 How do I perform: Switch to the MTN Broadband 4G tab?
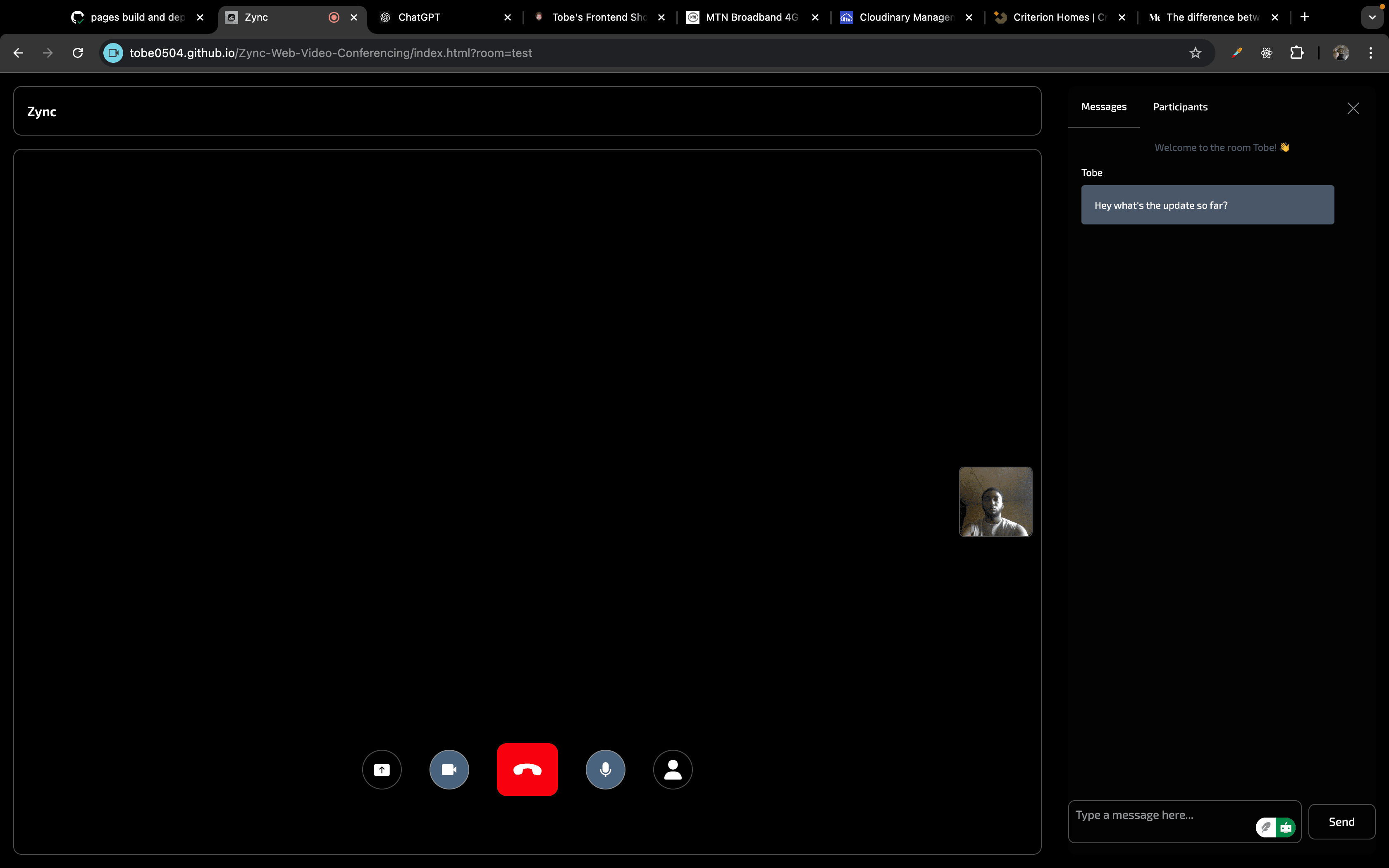point(752,17)
